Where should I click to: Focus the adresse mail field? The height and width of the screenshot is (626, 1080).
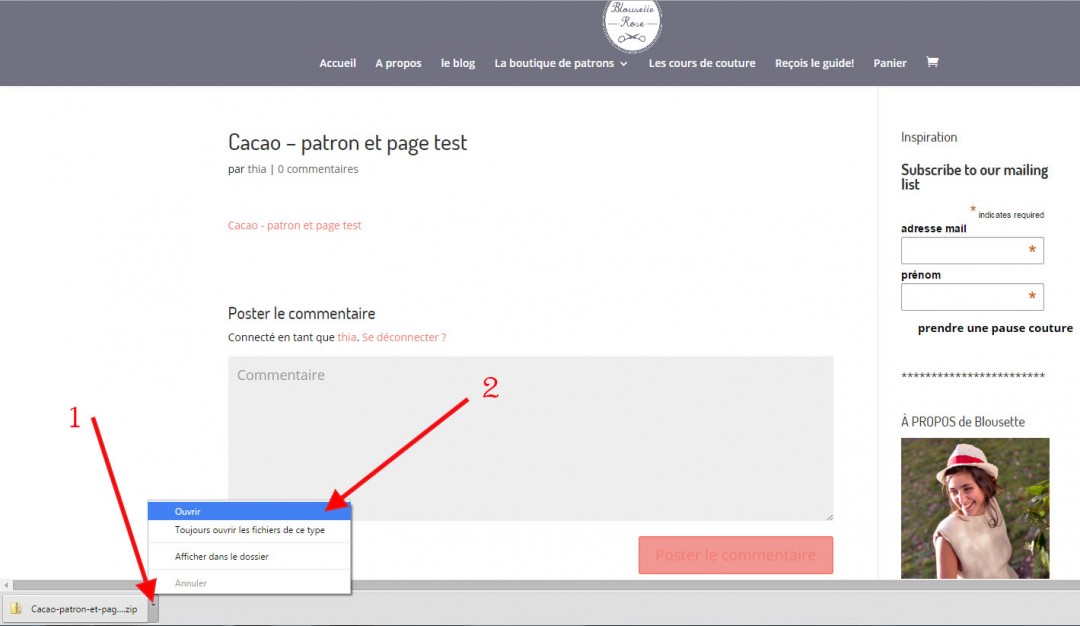972,251
